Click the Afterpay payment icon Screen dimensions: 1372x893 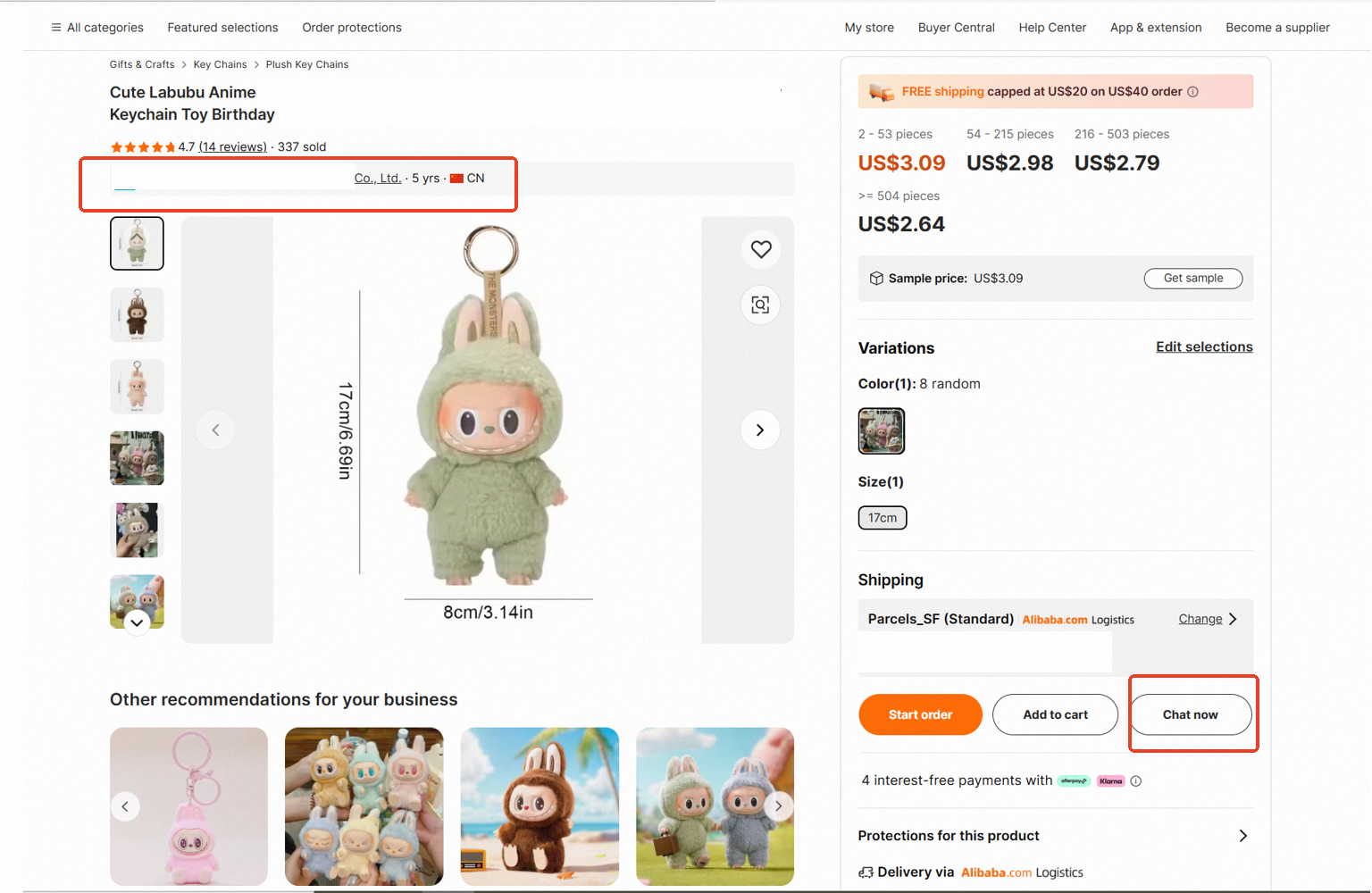[1073, 780]
